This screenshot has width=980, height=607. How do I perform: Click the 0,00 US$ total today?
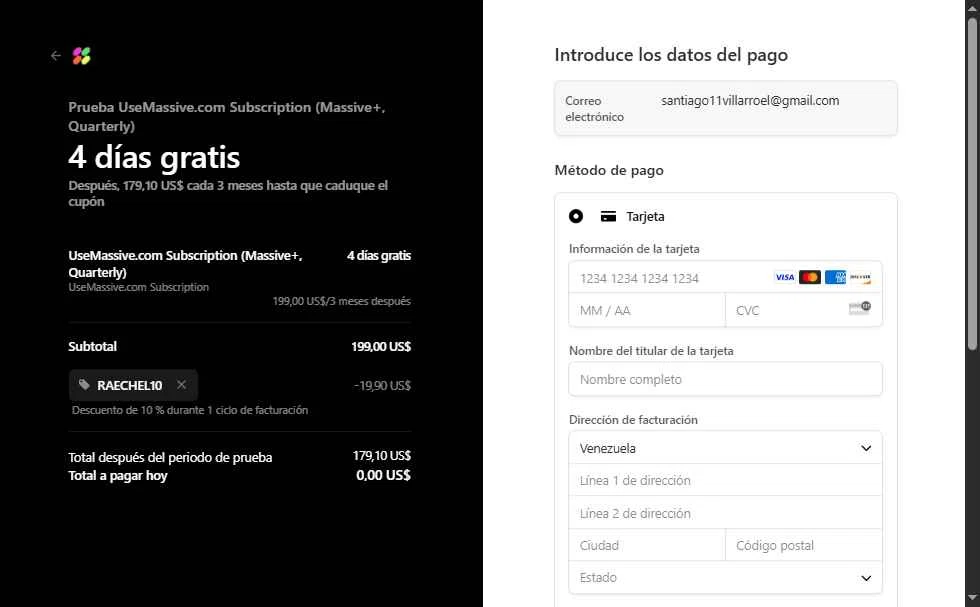pyautogui.click(x=383, y=475)
